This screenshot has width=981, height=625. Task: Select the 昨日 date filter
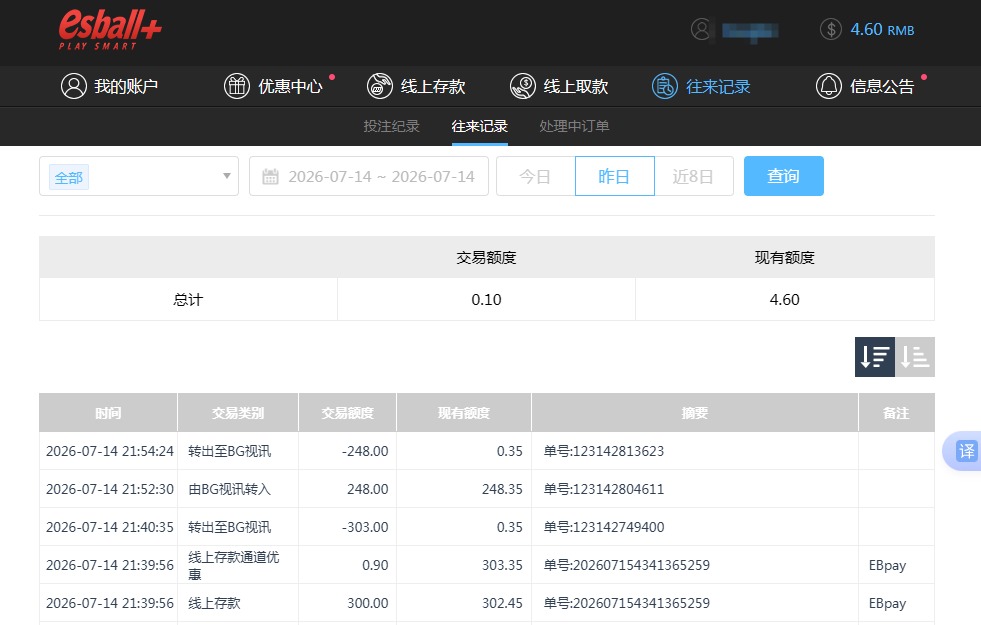pyautogui.click(x=614, y=176)
